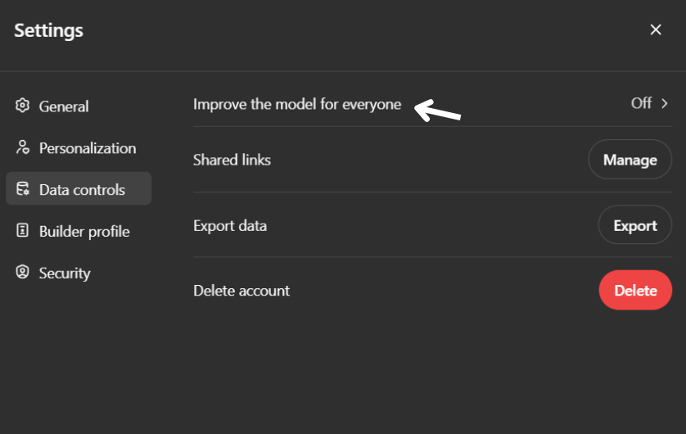
Task: Click the Off status for model improvement
Action: 641,103
